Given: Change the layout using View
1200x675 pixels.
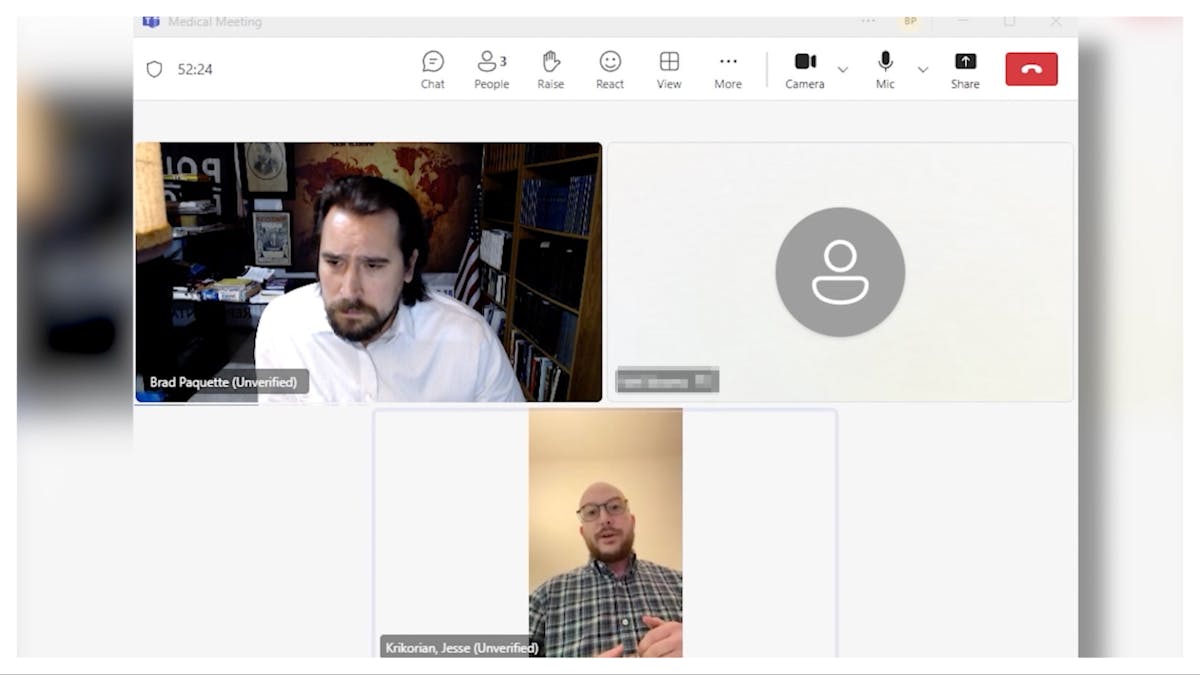Looking at the screenshot, I should [x=669, y=70].
